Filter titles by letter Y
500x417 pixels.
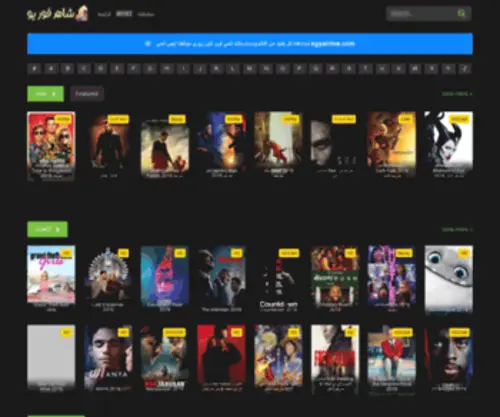[x=448, y=69]
